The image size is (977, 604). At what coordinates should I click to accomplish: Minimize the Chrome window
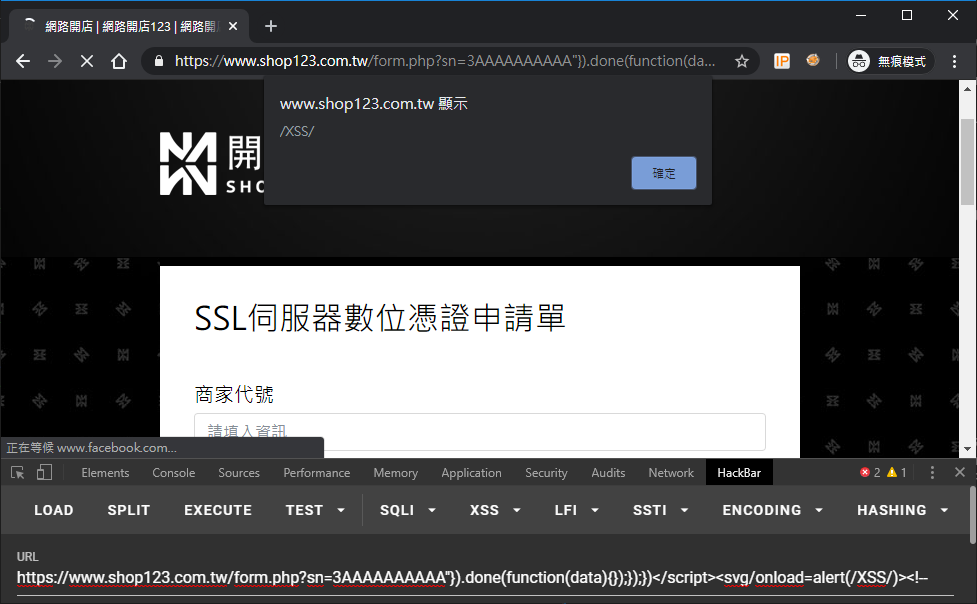(x=861, y=15)
